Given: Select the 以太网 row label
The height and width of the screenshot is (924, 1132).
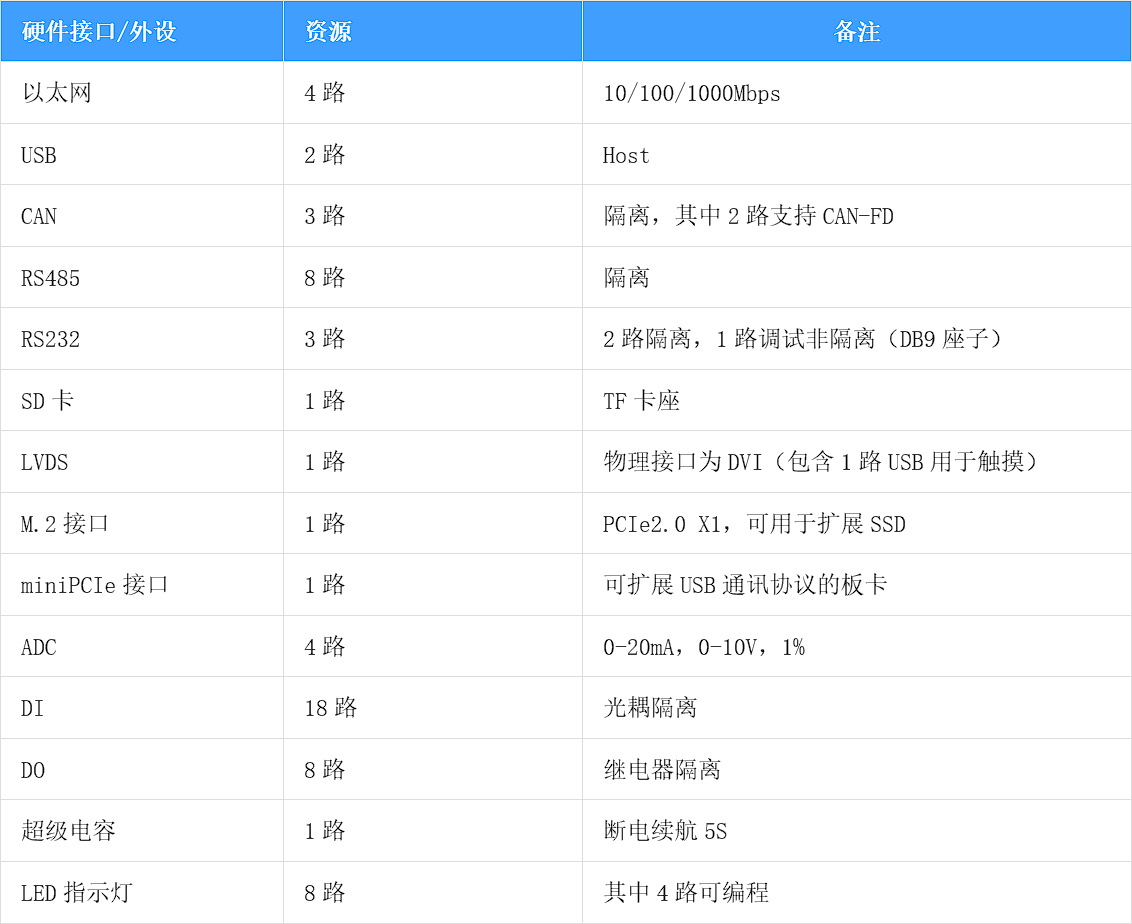Looking at the screenshot, I should pyautogui.click(x=57, y=93).
